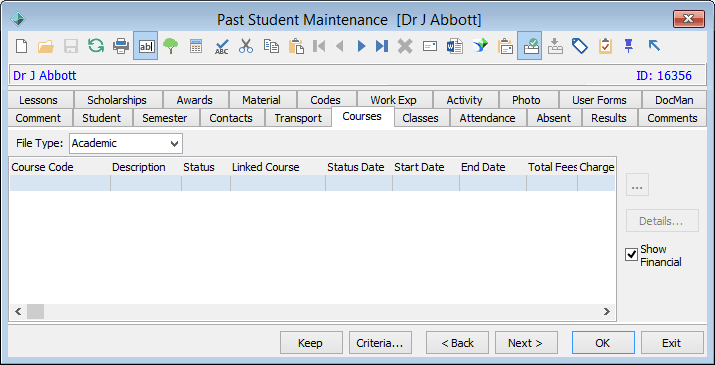This screenshot has height=365, width=715.
Task: Click the envelope card icon
Action: coord(430,46)
